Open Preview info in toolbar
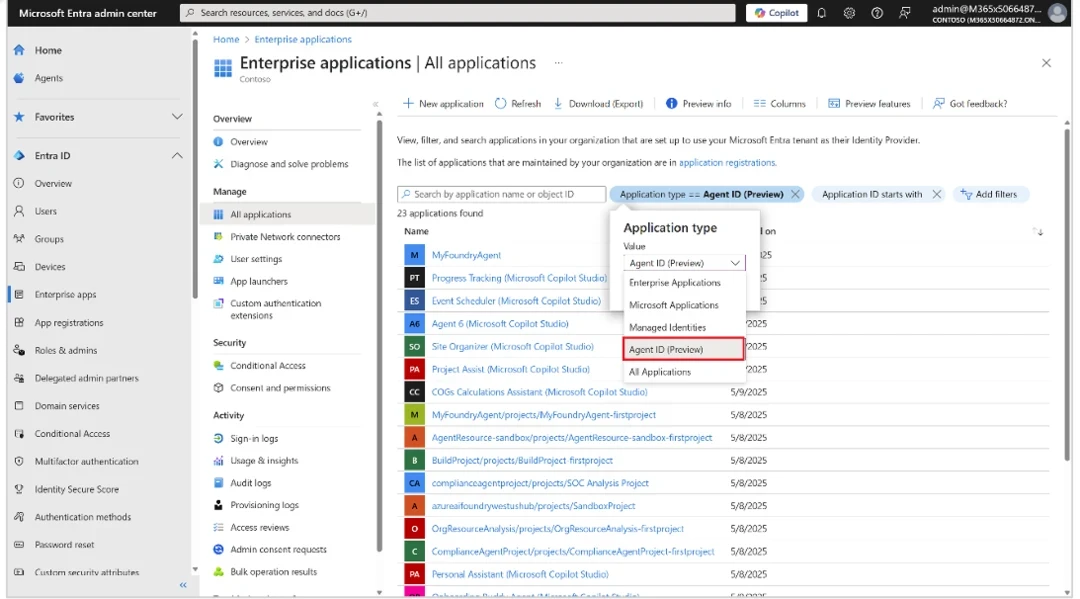This screenshot has width=1080, height=599. [x=698, y=104]
